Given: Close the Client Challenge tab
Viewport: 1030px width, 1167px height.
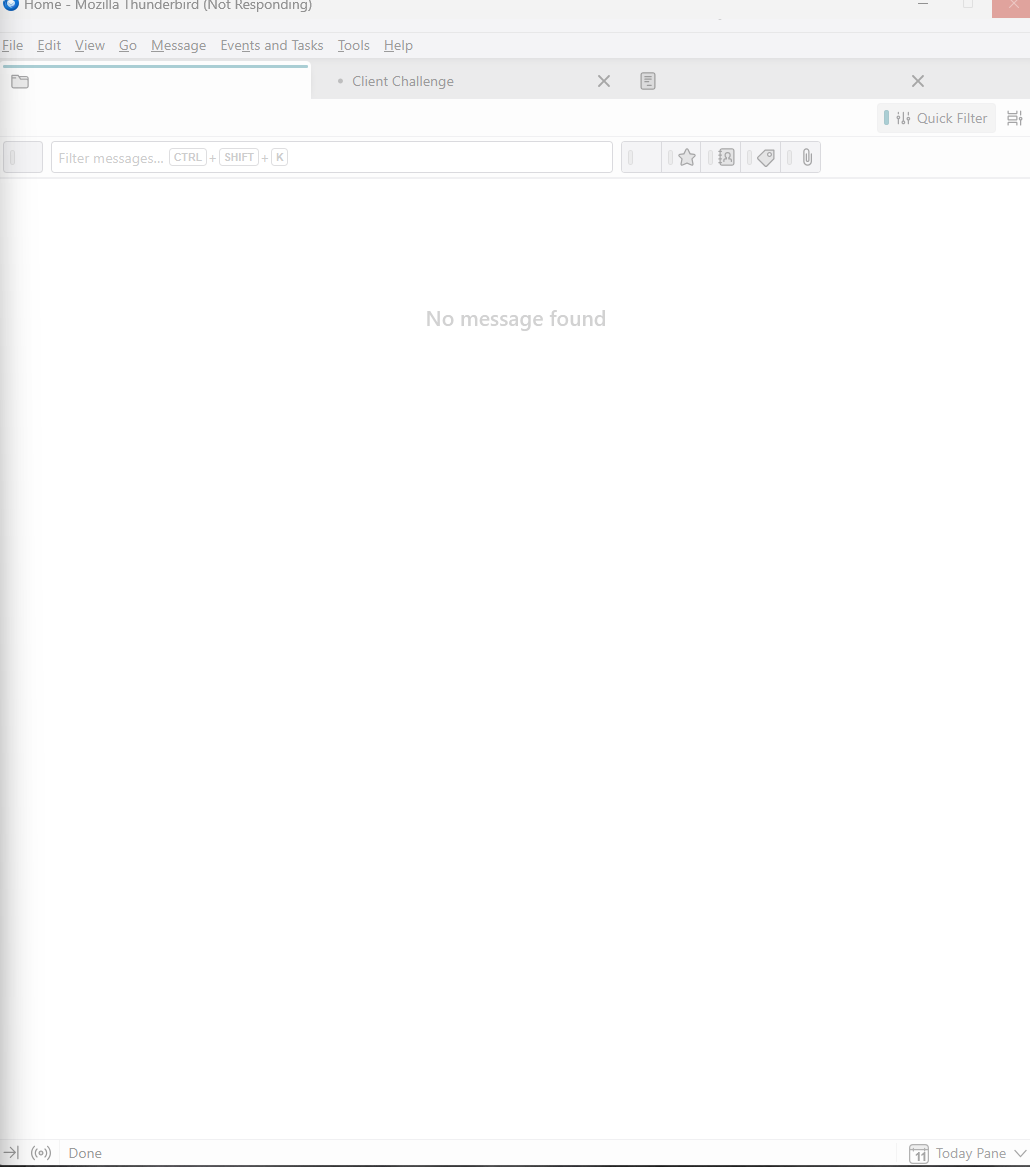Looking at the screenshot, I should tap(604, 81).
